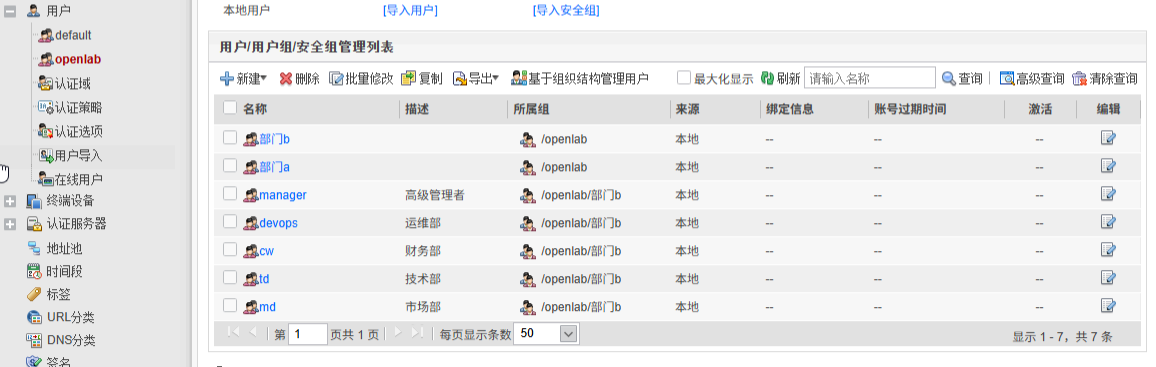Check the devops row checkbox

point(230,221)
